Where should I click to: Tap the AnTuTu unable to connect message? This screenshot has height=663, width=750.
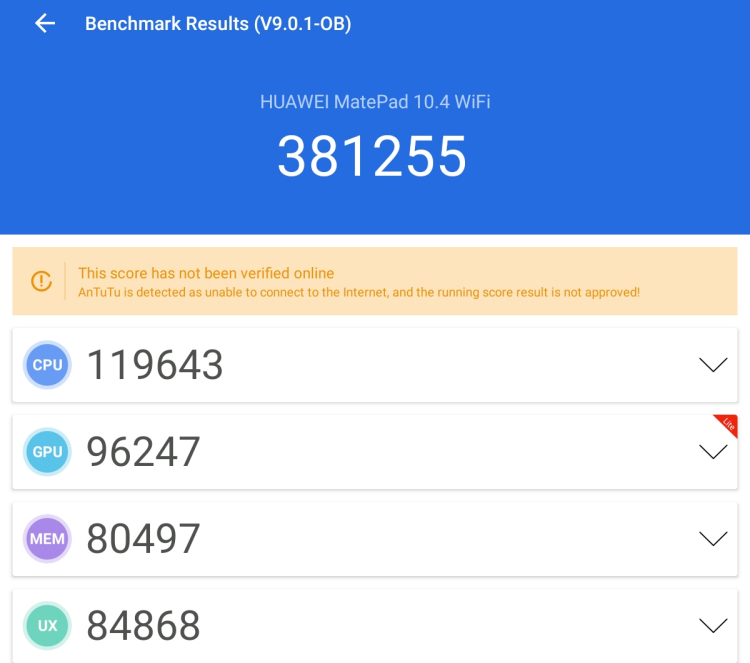(359, 292)
